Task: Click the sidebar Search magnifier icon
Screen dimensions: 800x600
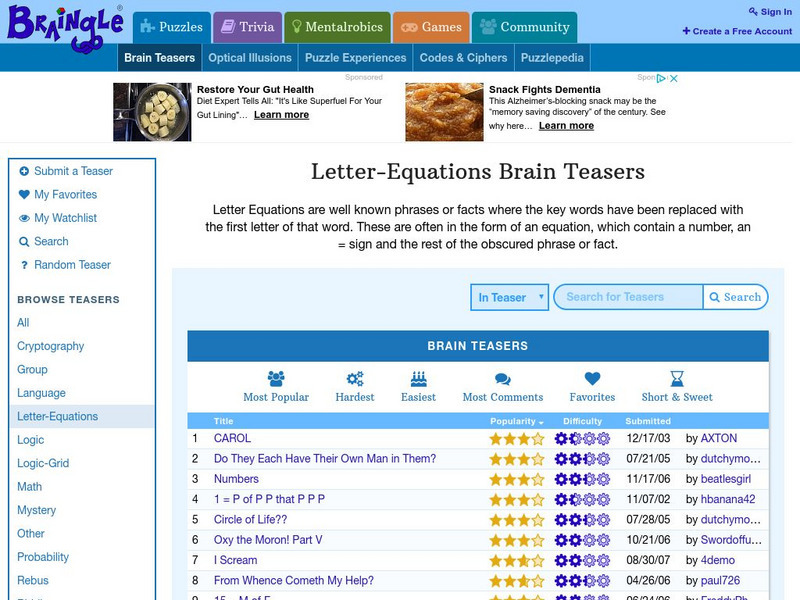Action: pos(24,242)
